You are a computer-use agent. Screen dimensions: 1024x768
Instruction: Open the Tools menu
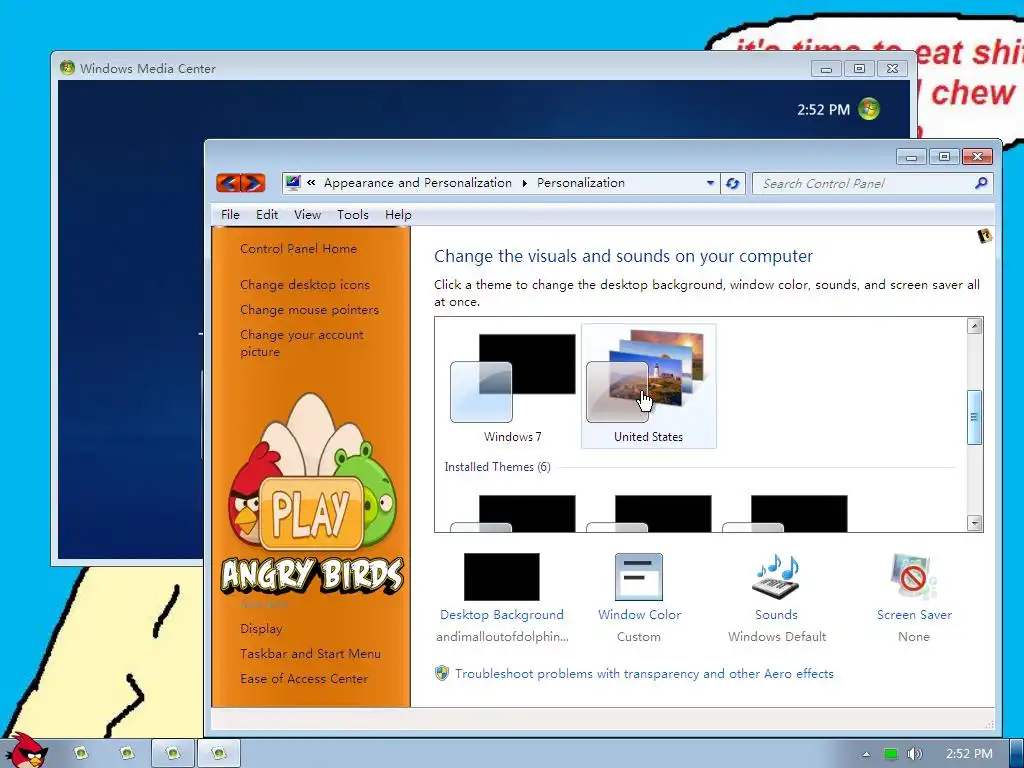tap(353, 215)
